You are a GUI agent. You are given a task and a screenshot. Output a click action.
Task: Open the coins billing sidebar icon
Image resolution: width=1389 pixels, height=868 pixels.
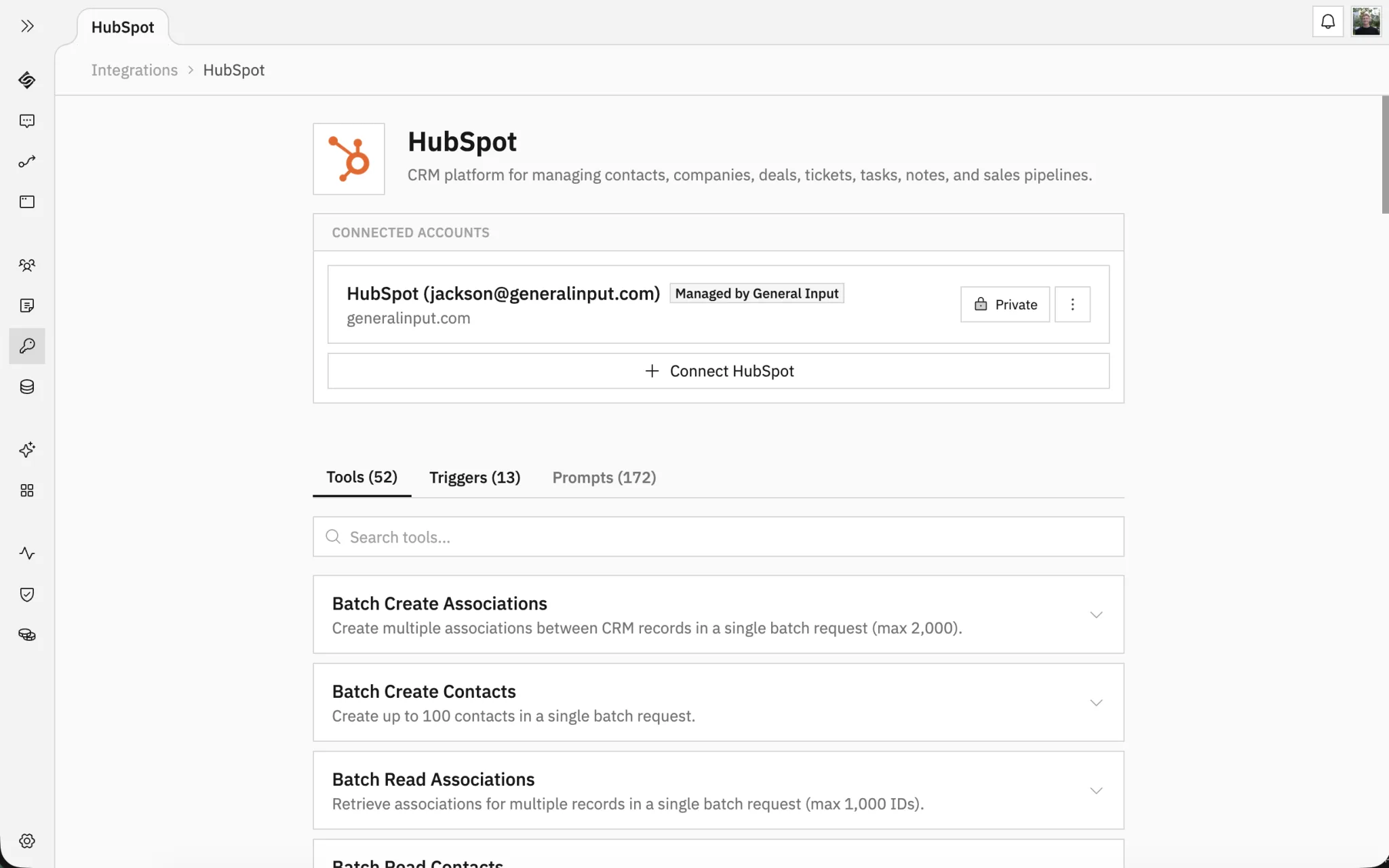(x=27, y=635)
